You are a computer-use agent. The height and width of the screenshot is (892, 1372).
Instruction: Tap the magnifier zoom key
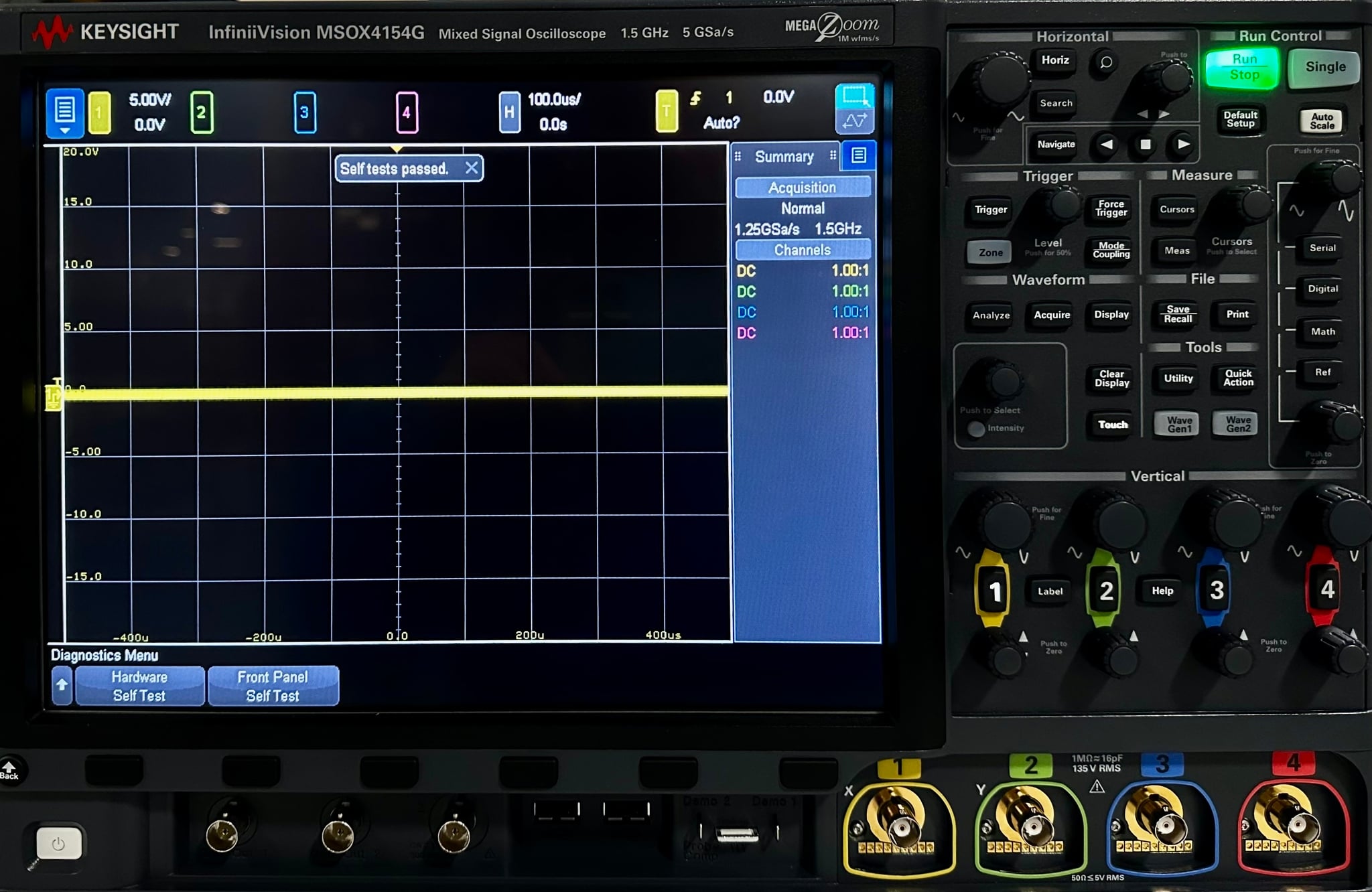(x=1106, y=62)
